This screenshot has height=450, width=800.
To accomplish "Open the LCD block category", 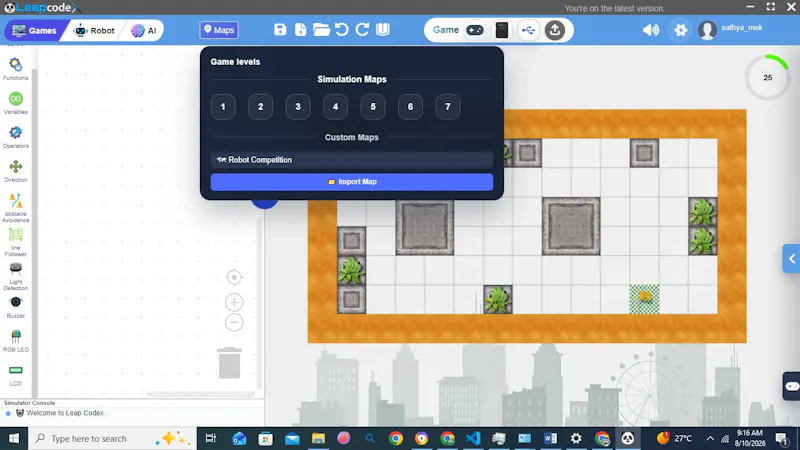I will pos(15,375).
